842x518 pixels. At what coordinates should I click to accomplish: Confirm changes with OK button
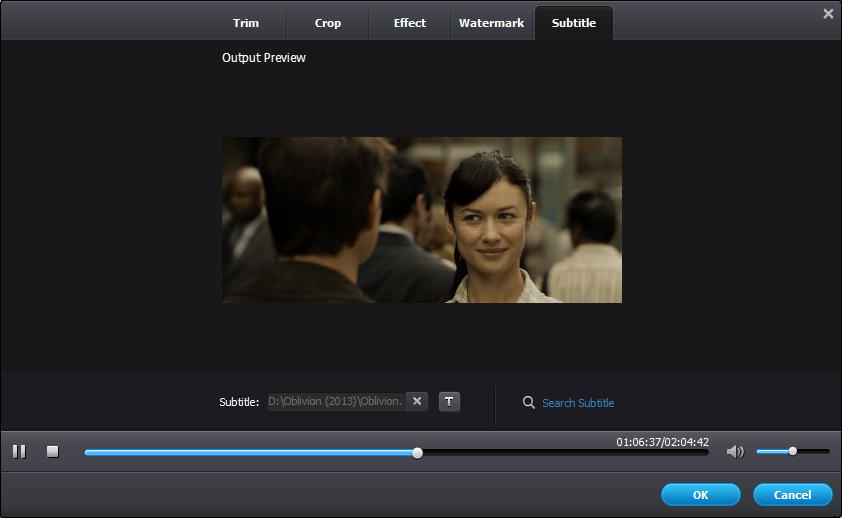(x=701, y=494)
